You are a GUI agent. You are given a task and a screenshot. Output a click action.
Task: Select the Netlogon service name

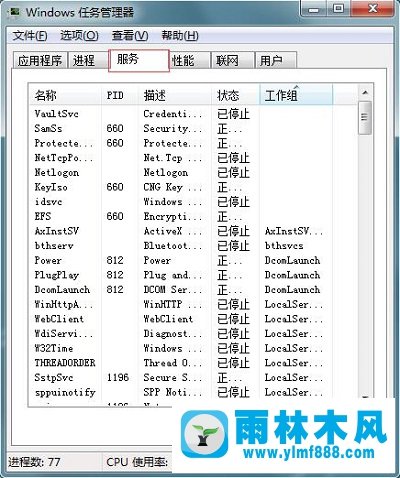click(x=57, y=172)
